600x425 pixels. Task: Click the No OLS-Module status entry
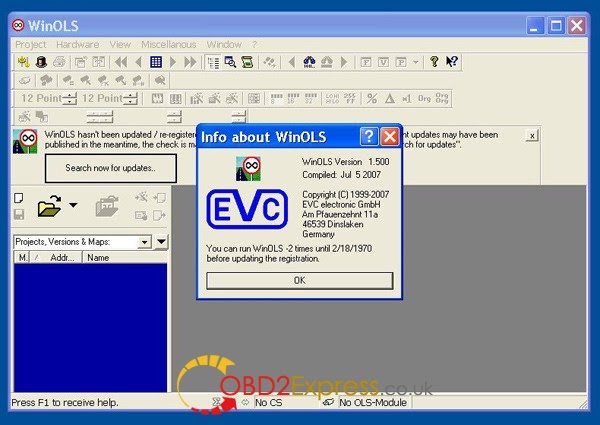pos(373,402)
